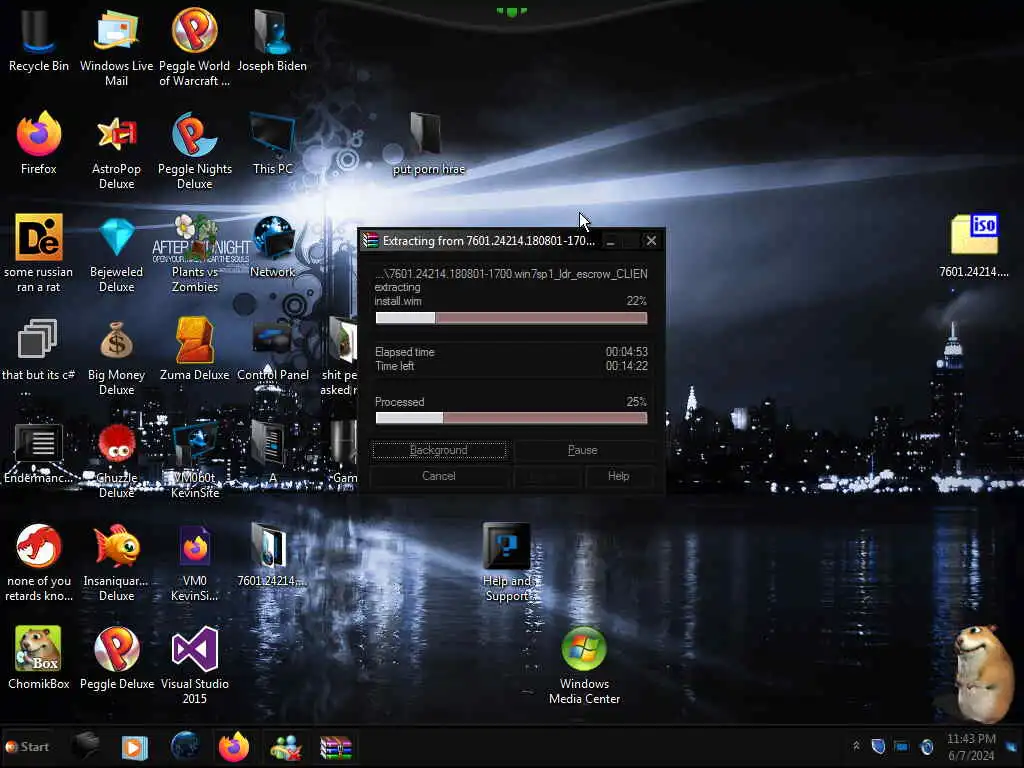Open Zuma Deluxe desktop icon
Viewport: 1024px width, 768px height.
[195, 349]
